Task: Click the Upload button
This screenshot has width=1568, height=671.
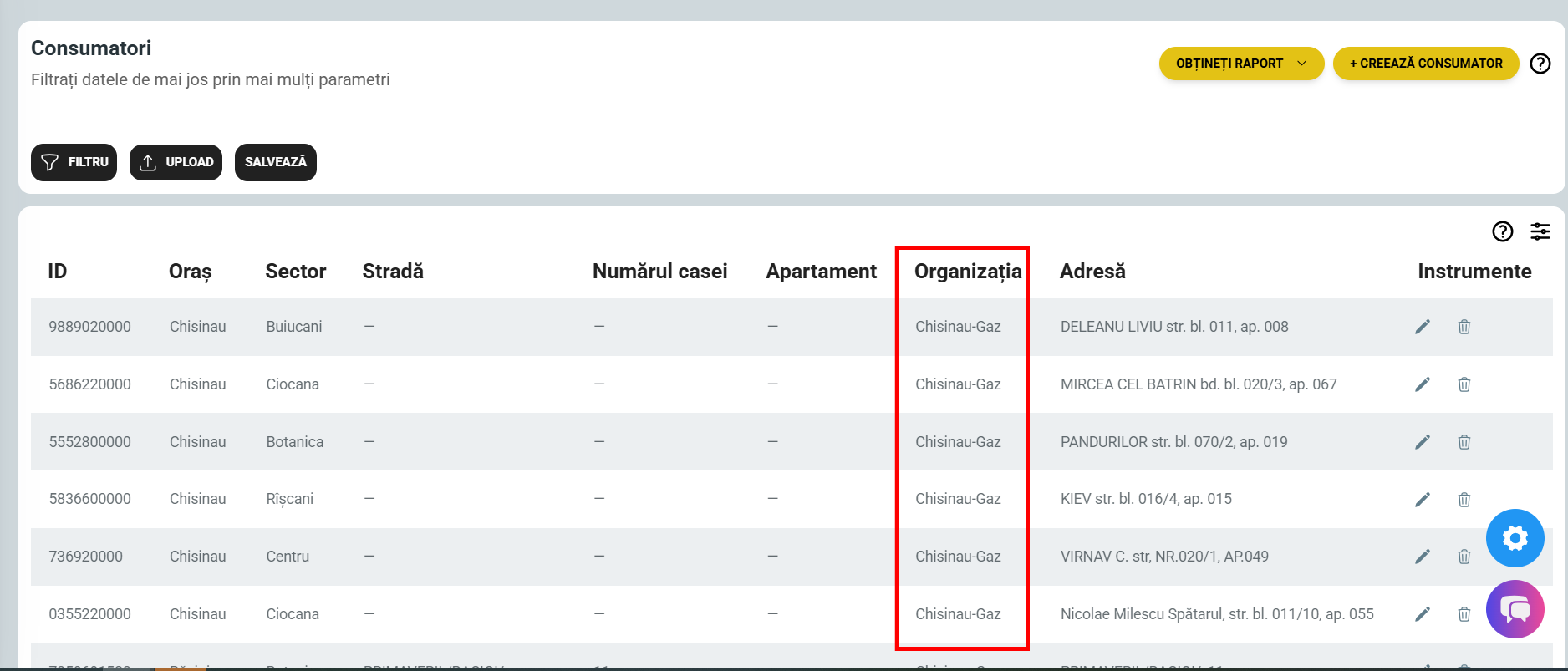Action: 176,162
